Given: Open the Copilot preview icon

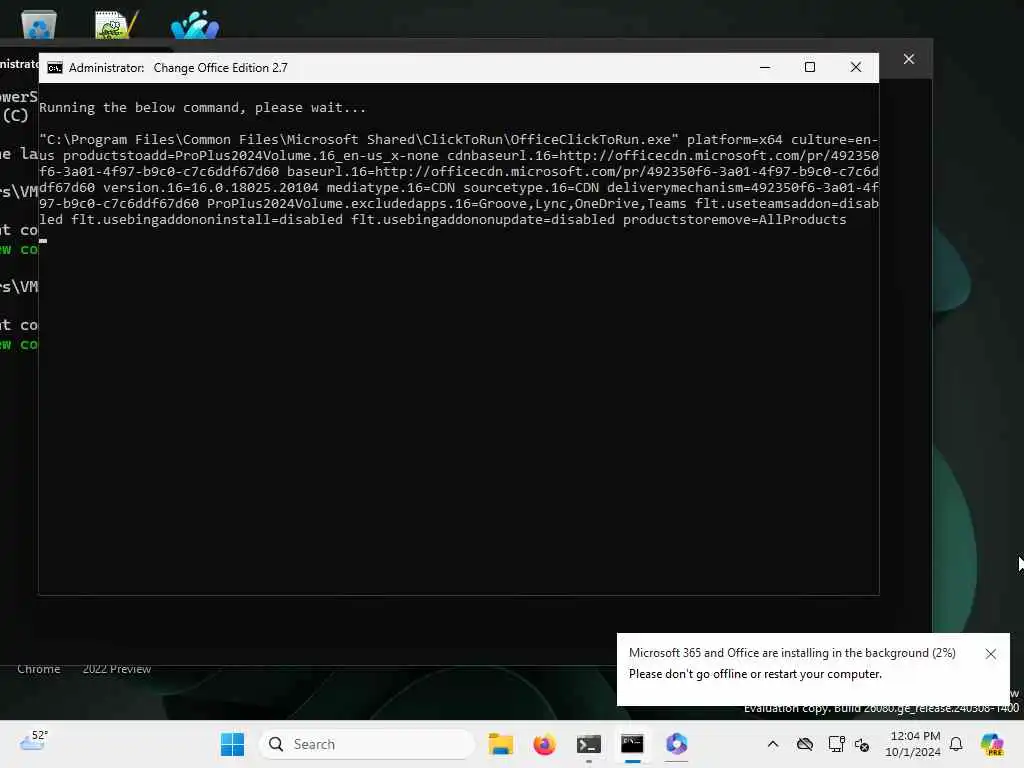Looking at the screenshot, I should point(992,744).
